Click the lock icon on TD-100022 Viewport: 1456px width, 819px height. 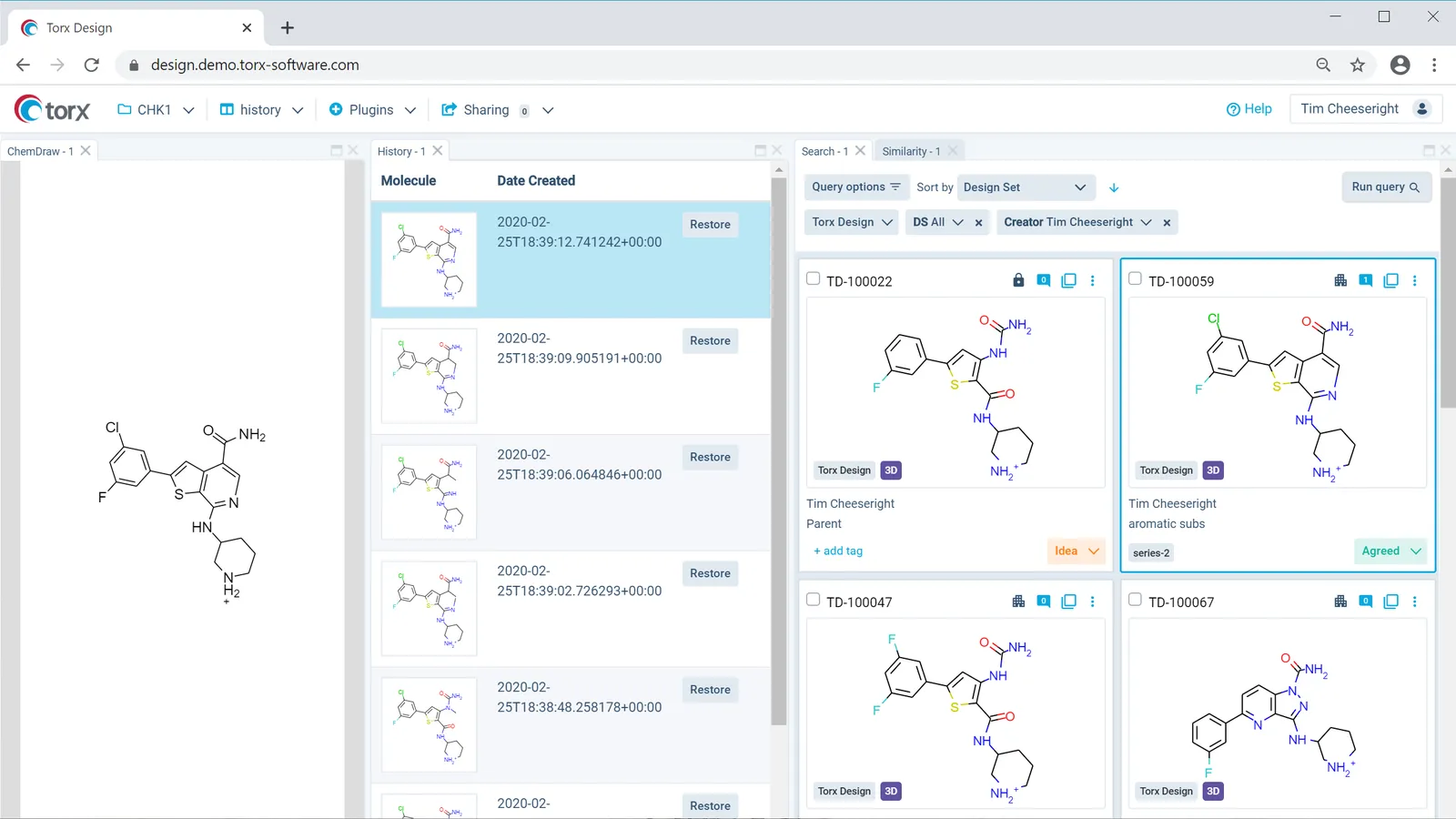1018,280
